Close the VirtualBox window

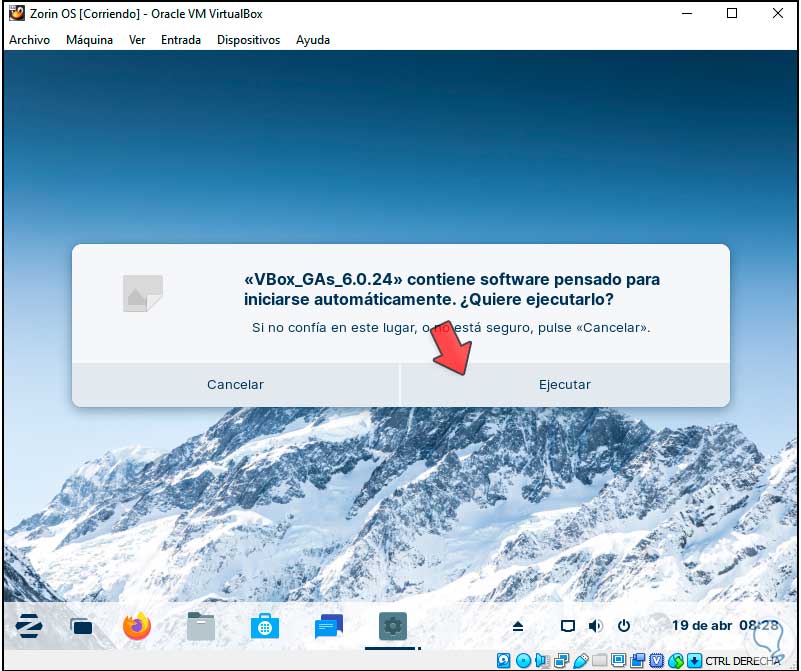[778, 13]
